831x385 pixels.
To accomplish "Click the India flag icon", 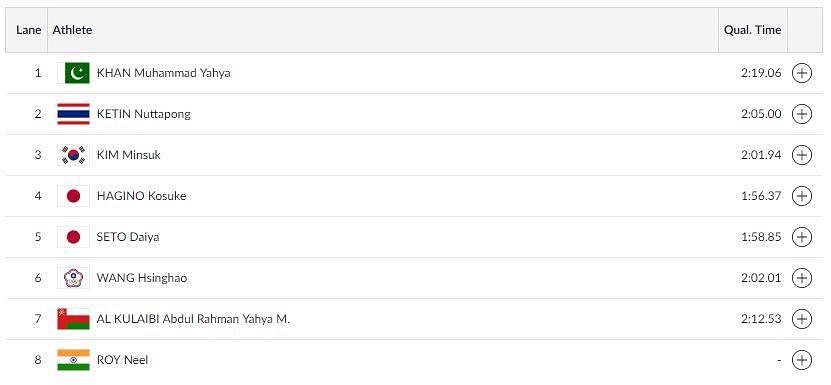I will (74, 360).
